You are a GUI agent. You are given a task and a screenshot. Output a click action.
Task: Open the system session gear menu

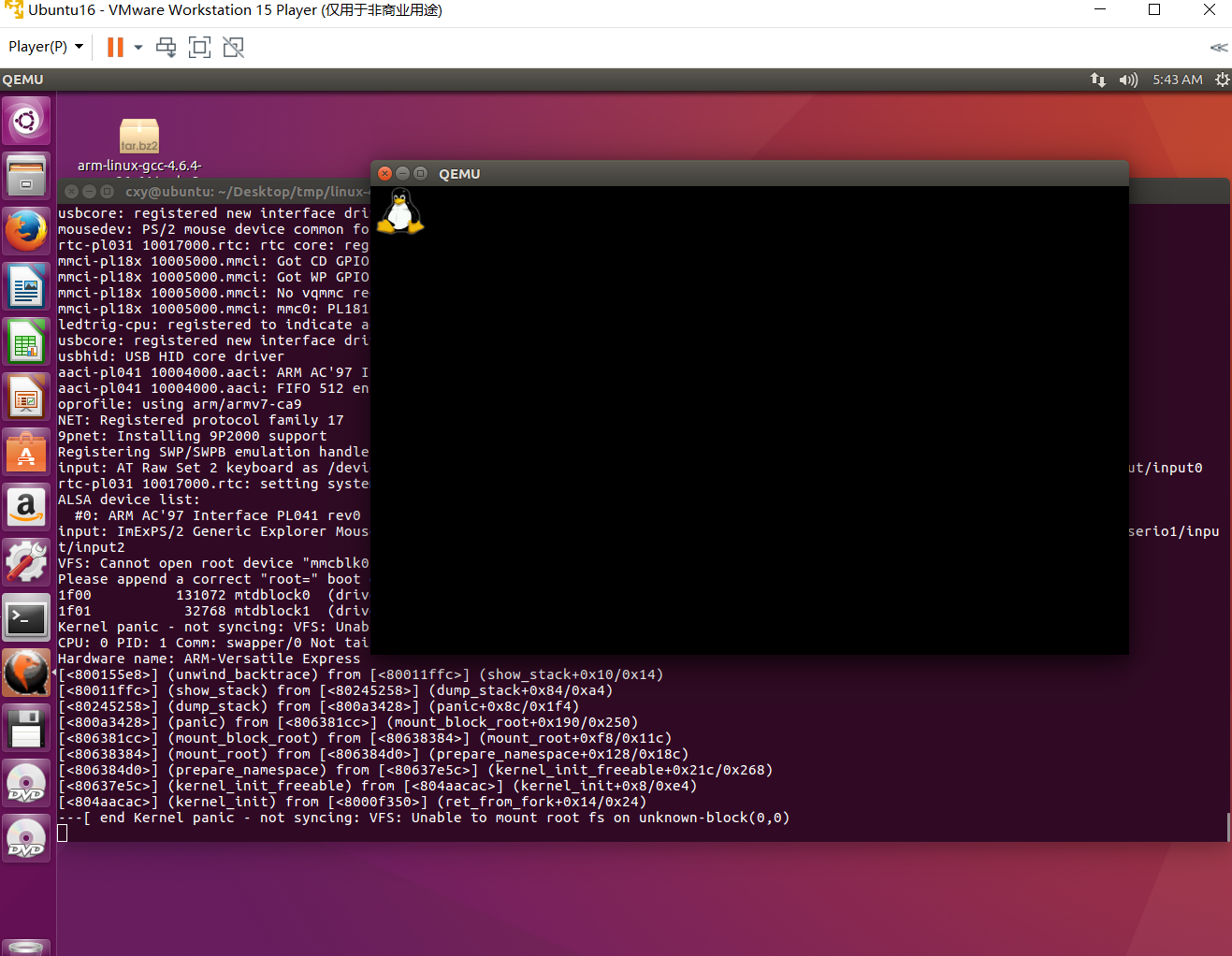pyautogui.click(x=1222, y=80)
